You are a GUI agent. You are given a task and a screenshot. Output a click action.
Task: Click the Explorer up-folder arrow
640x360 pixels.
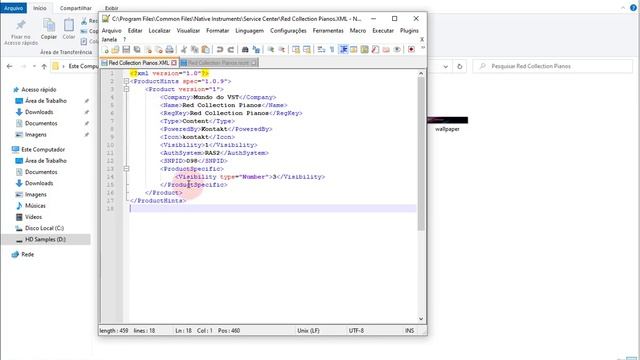pyautogui.click(x=44, y=66)
